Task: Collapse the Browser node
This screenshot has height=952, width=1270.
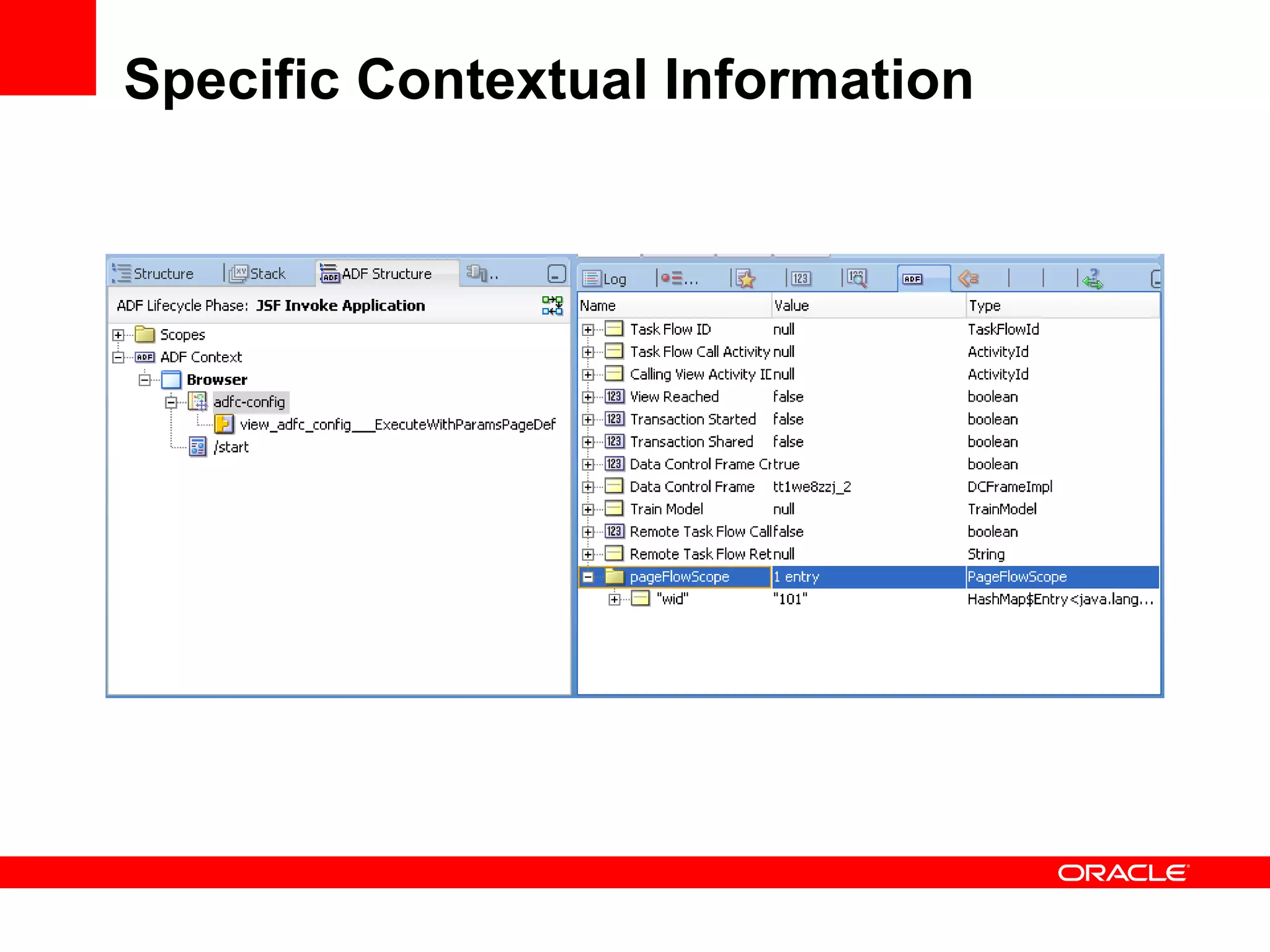Action: point(144,380)
